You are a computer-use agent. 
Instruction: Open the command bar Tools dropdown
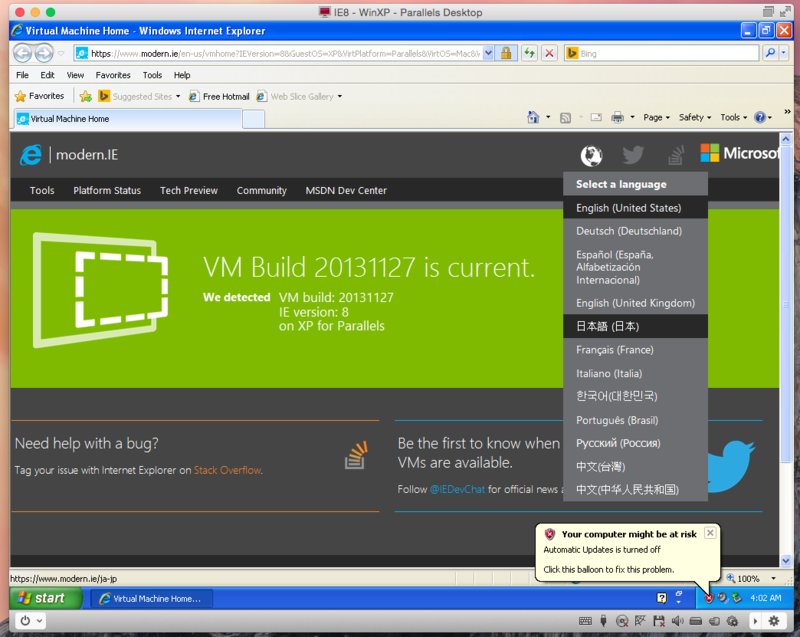(734, 118)
